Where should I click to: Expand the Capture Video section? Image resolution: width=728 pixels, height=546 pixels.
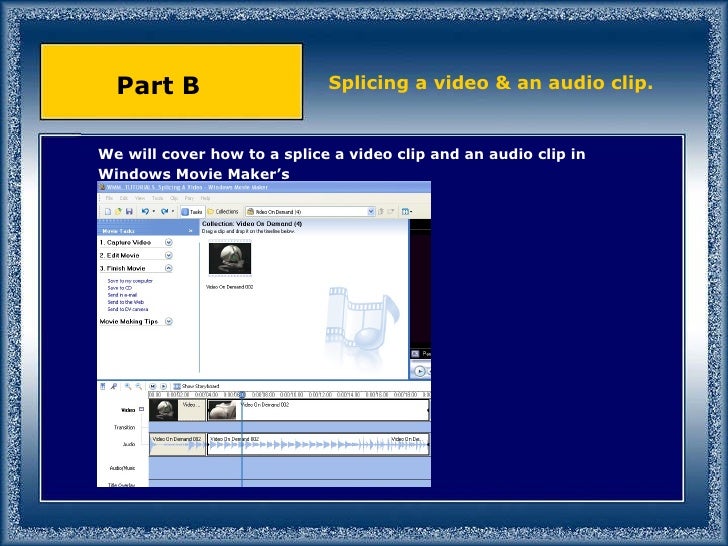coord(169,242)
